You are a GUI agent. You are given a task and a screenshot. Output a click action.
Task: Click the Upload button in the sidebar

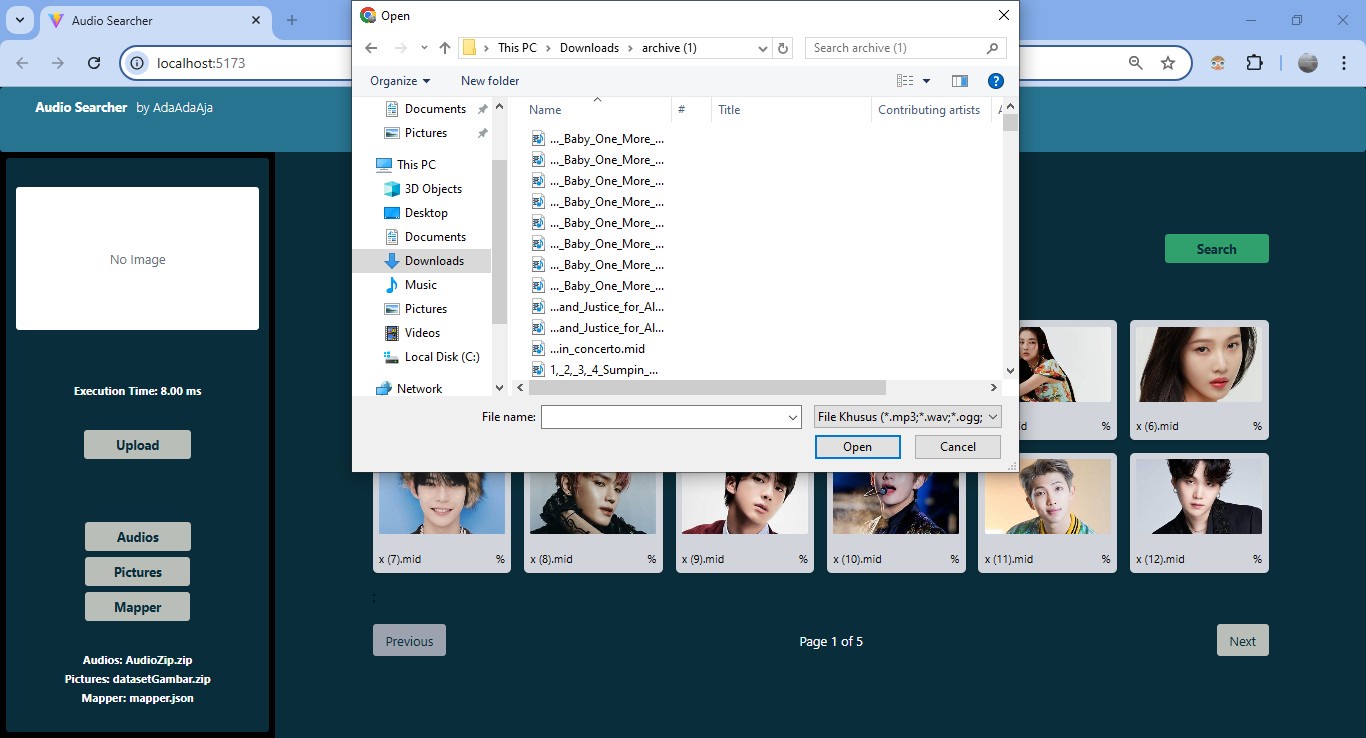pos(137,445)
